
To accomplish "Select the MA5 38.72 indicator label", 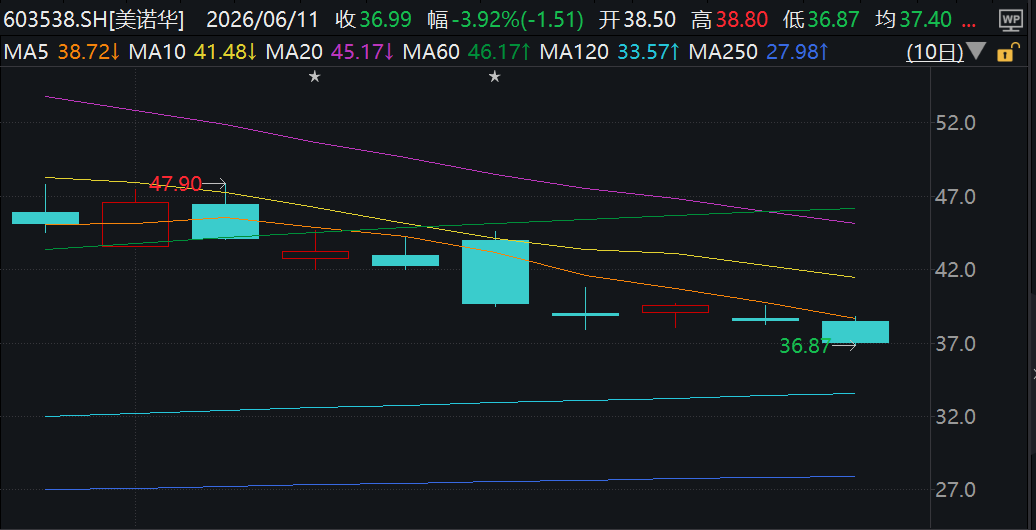I will [62, 52].
